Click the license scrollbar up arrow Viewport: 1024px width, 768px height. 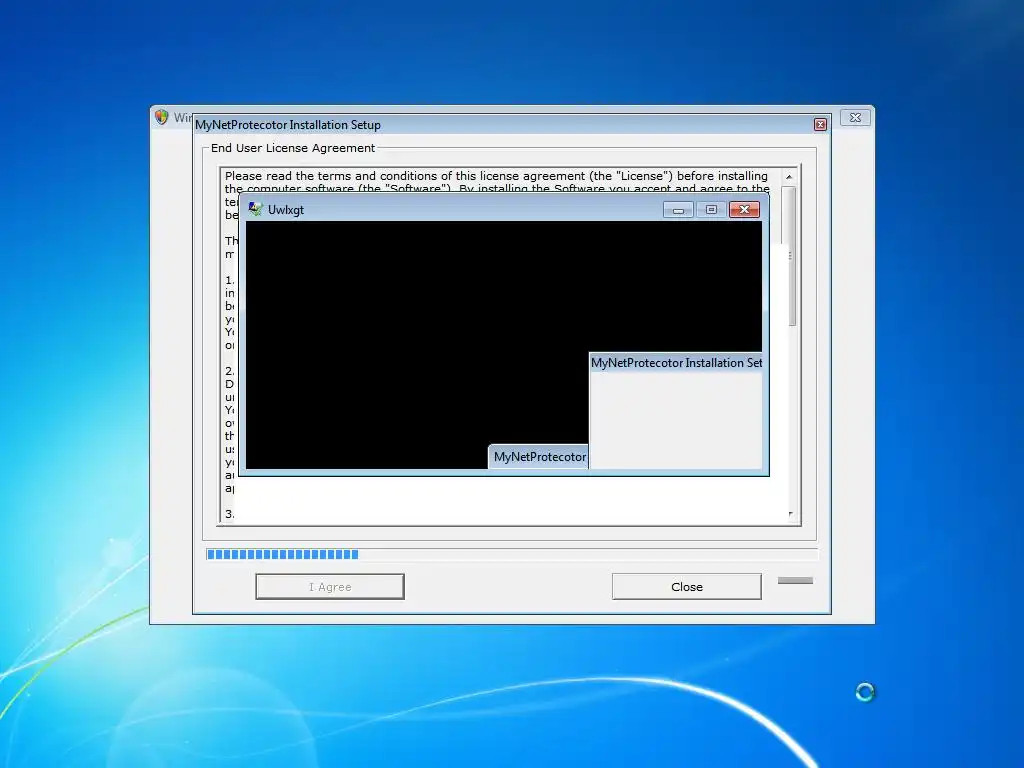[789, 177]
